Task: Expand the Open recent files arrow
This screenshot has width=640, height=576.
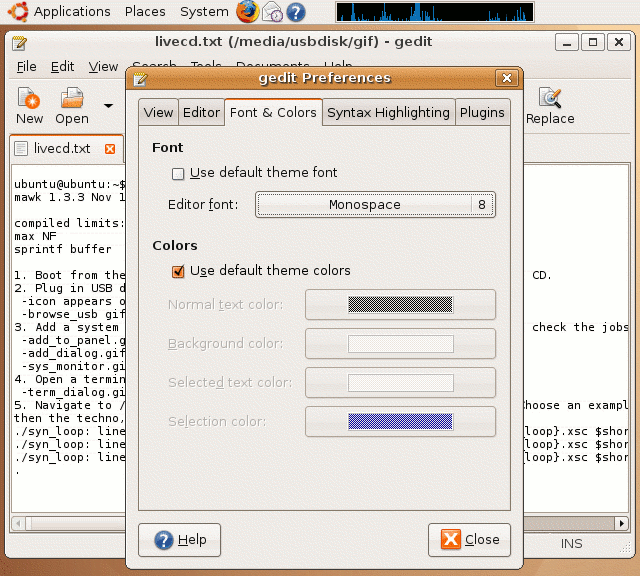Action: click(108, 106)
